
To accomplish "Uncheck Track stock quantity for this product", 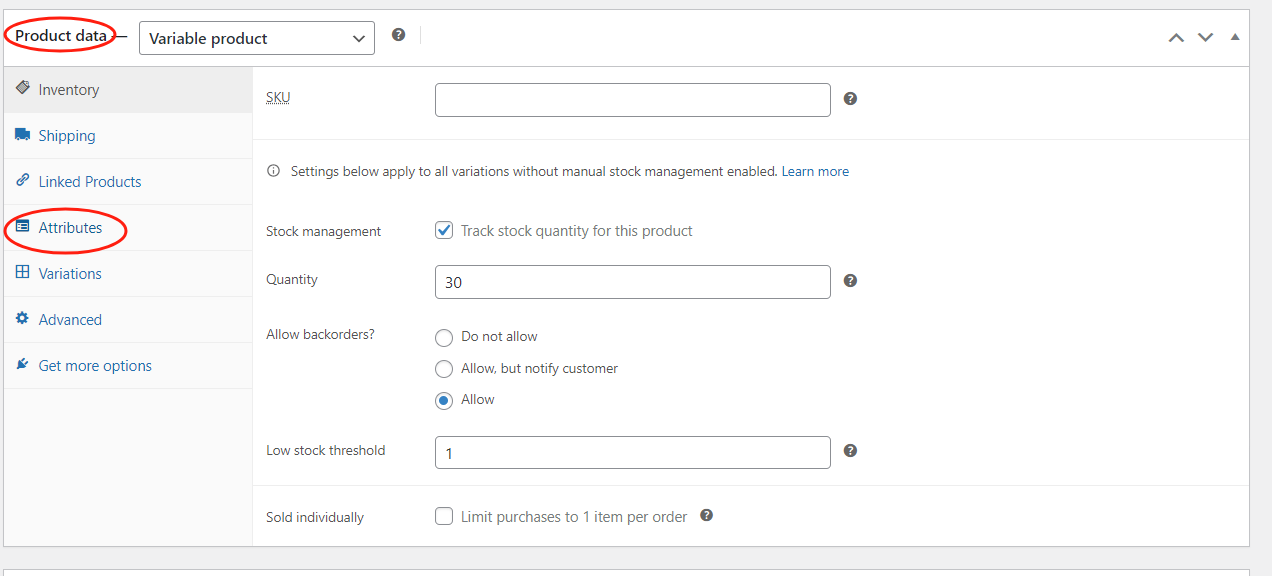I will click(444, 231).
